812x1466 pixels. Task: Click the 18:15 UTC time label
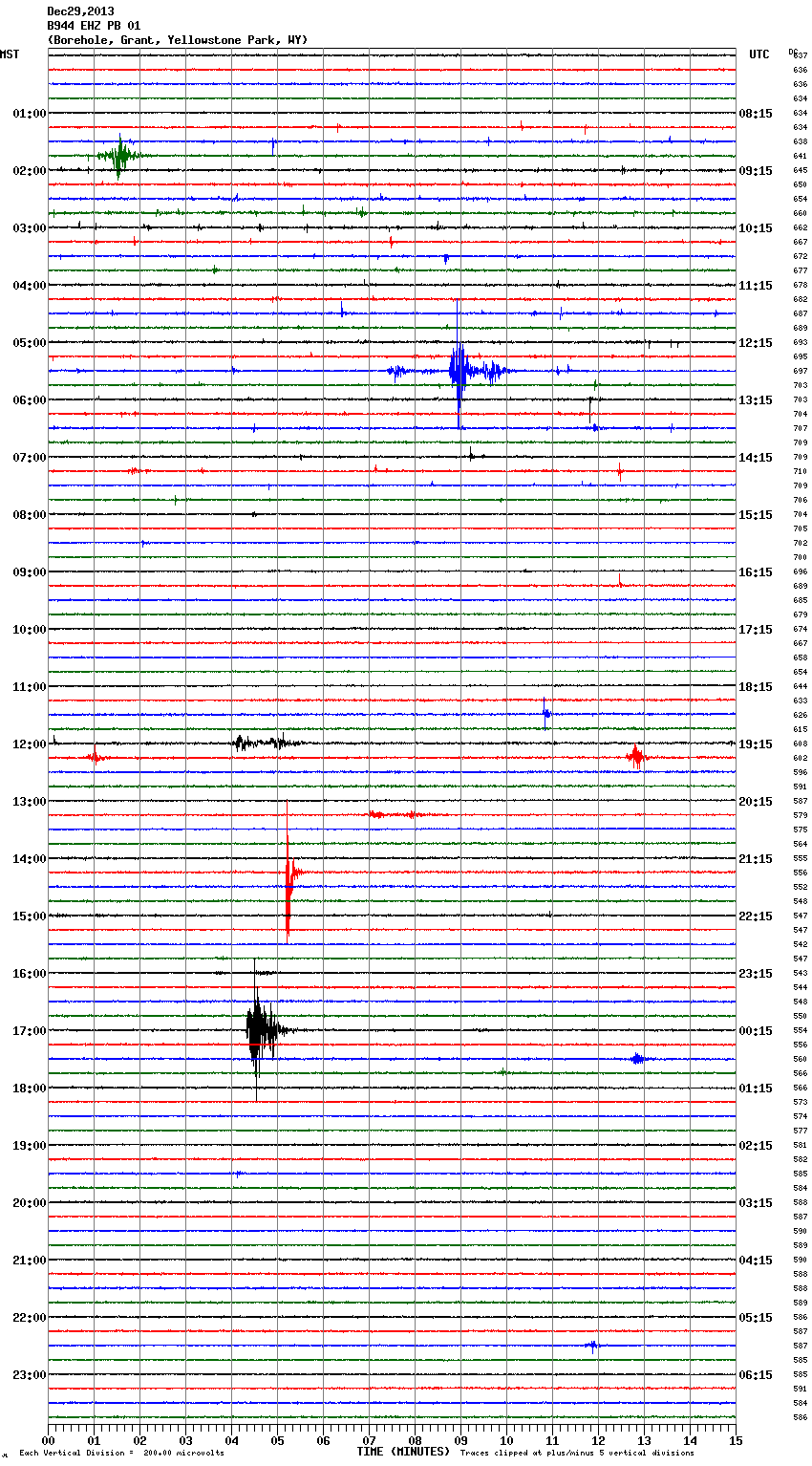(x=756, y=687)
